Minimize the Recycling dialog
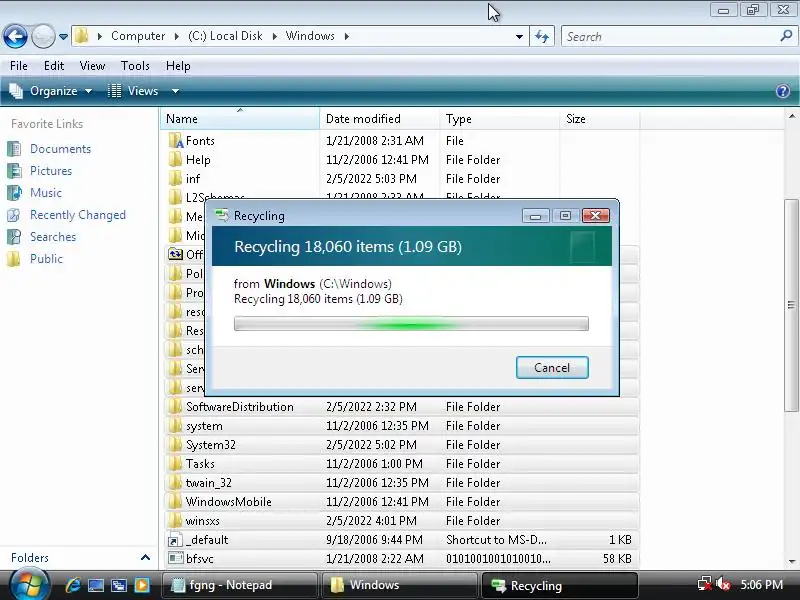Image resolution: width=800 pixels, height=600 pixels. click(x=535, y=216)
